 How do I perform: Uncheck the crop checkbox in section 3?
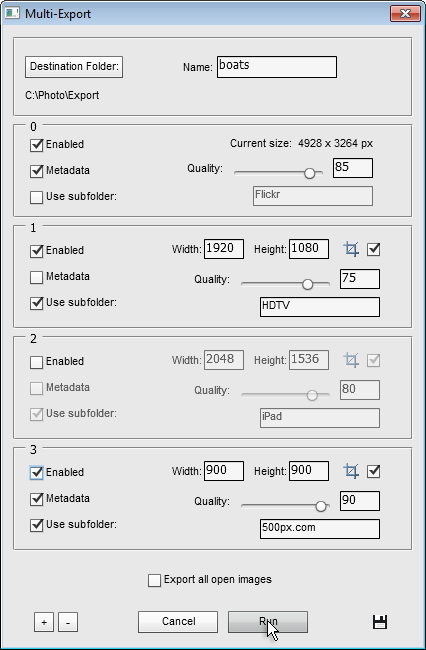click(x=373, y=472)
